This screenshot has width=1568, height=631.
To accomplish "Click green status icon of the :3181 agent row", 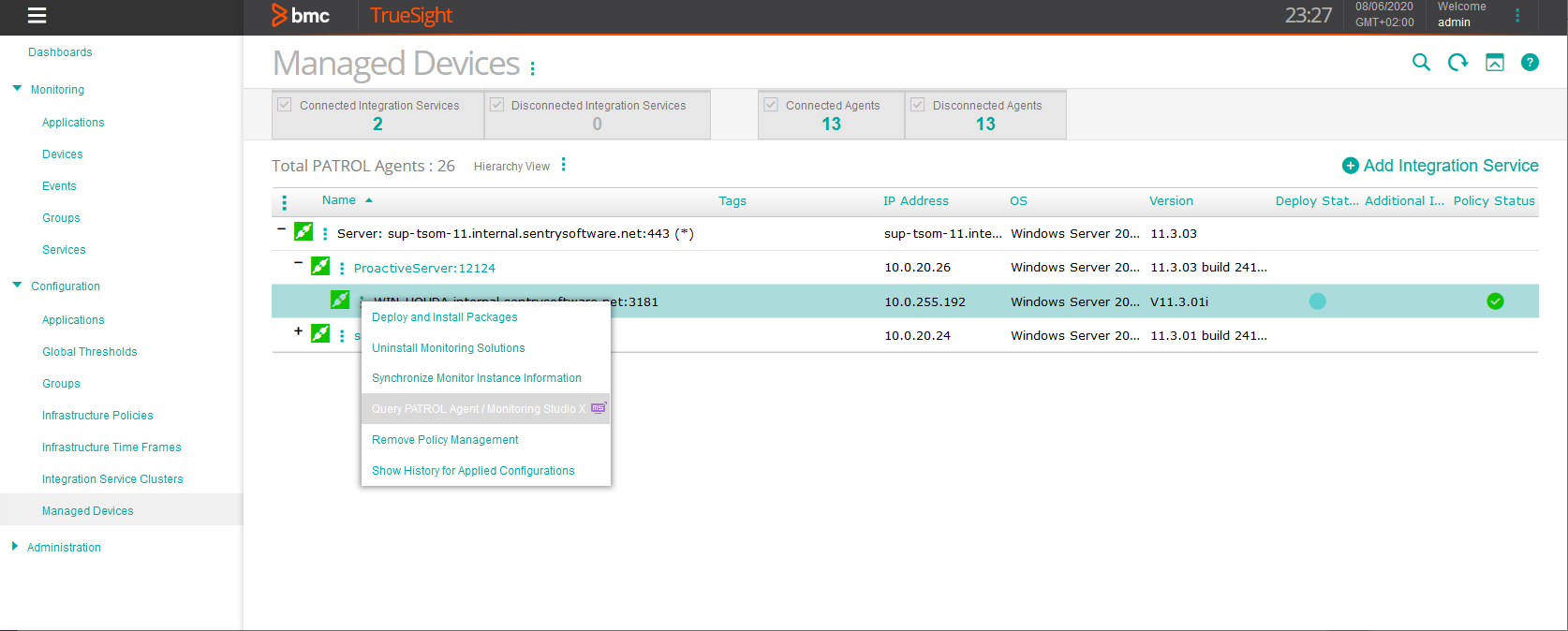I will pyautogui.click(x=340, y=300).
